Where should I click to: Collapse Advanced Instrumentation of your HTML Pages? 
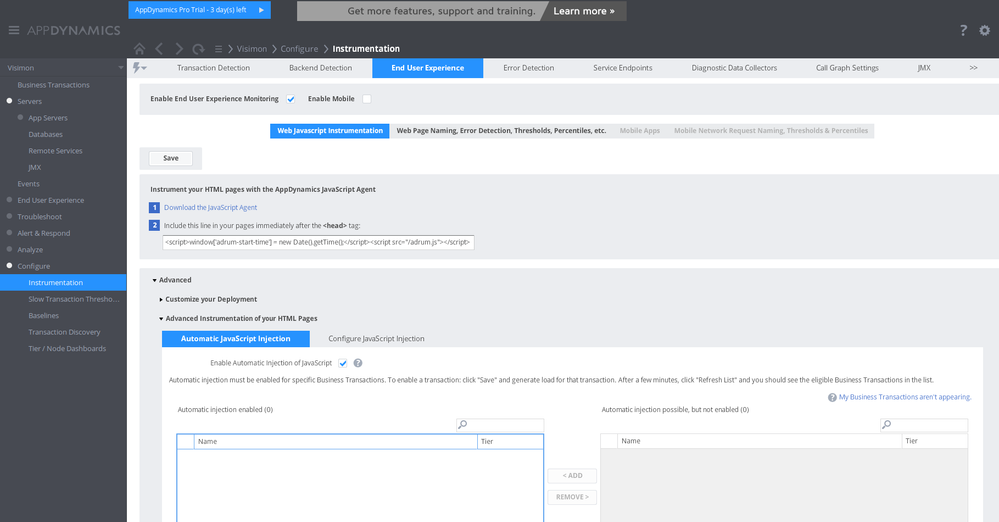click(x=161, y=319)
